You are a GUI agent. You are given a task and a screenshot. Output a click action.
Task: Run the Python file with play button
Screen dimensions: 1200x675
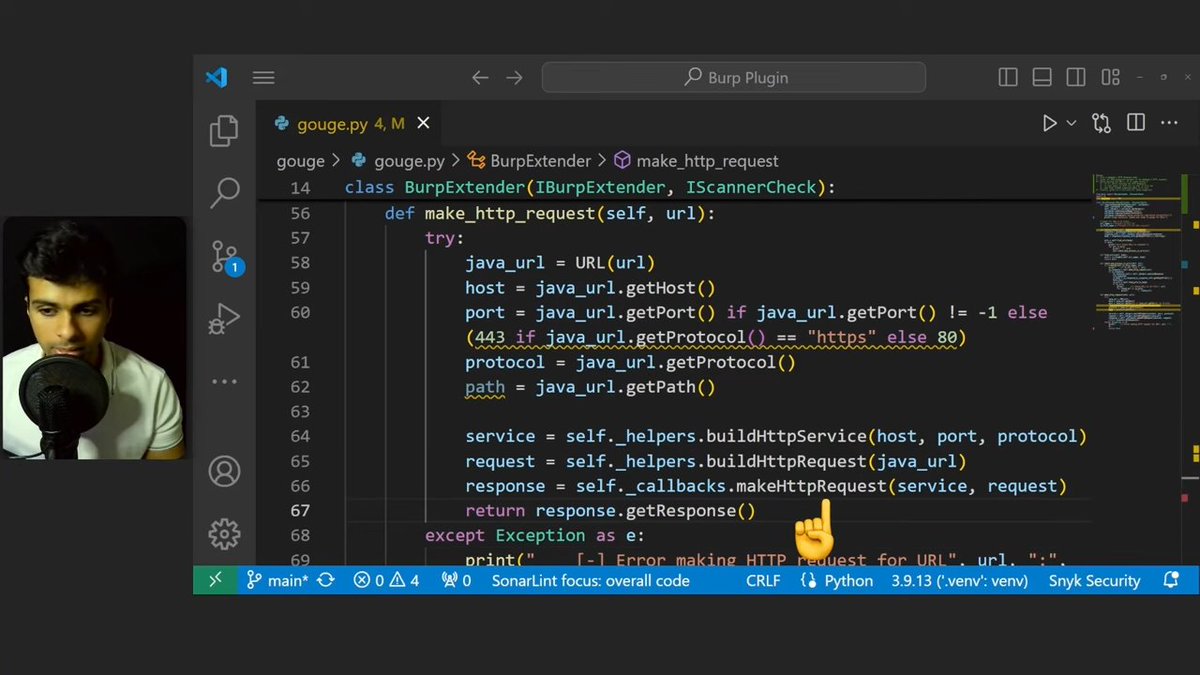(x=1049, y=123)
